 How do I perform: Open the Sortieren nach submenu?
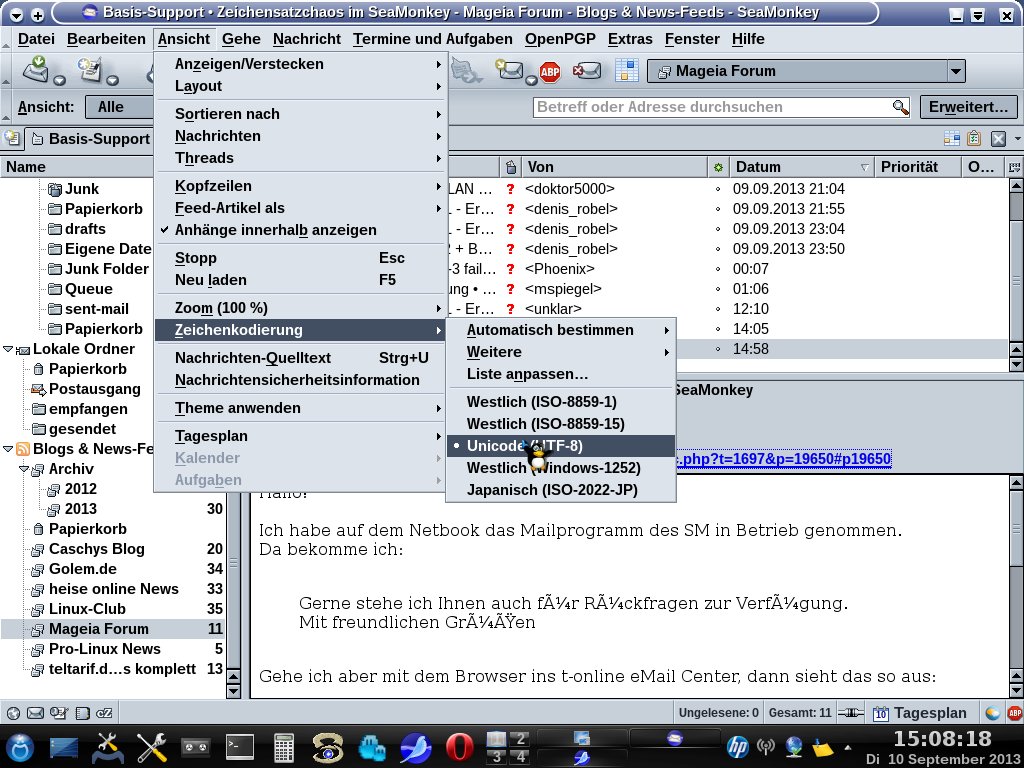coord(300,114)
